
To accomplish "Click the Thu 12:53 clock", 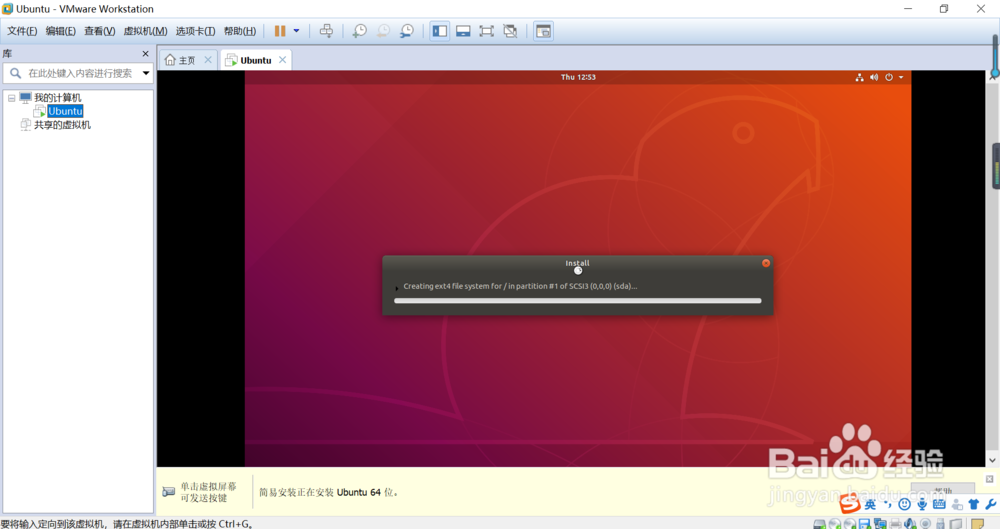I will 578,77.
